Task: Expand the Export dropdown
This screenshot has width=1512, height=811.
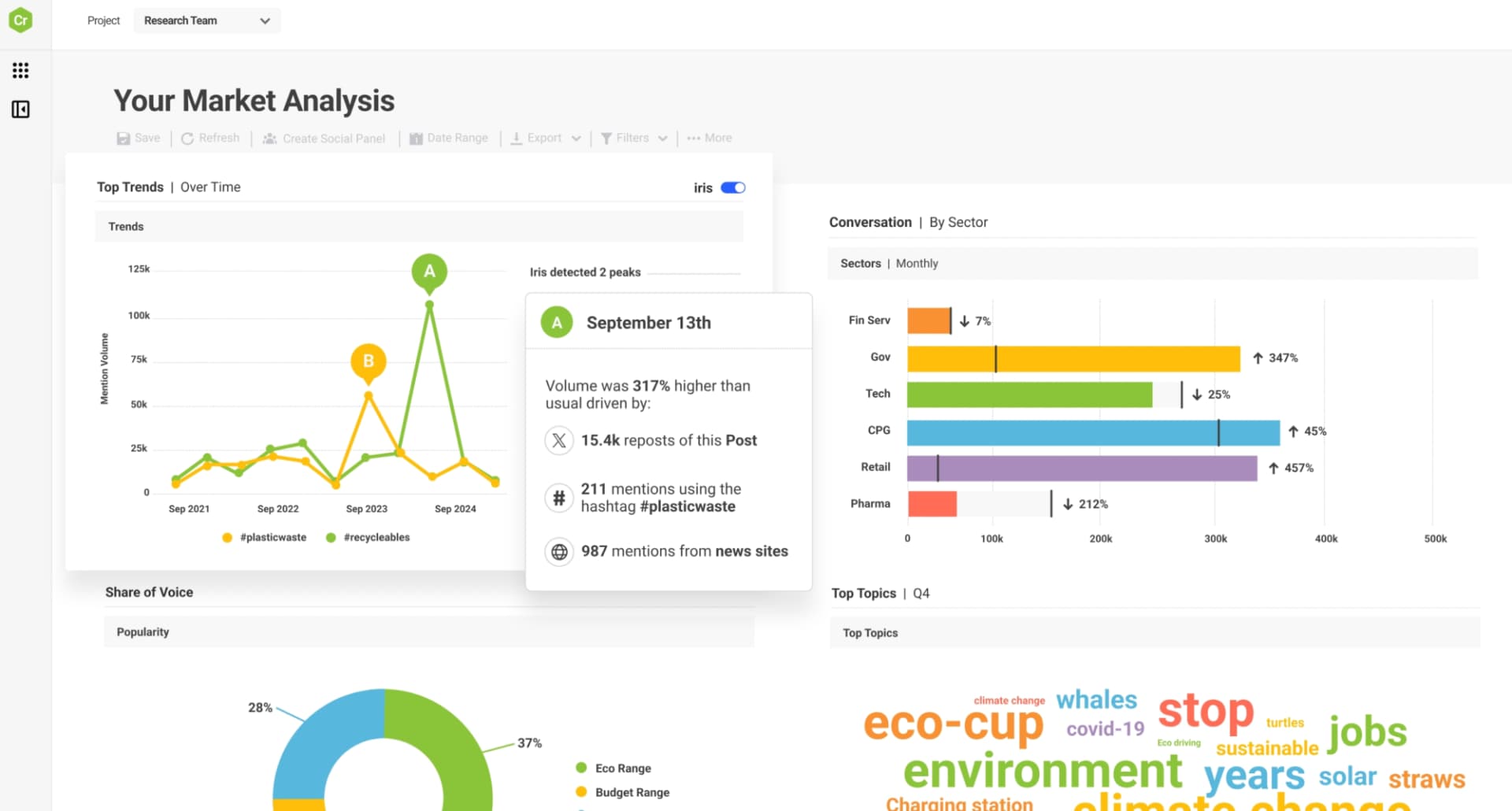Action: (x=546, y=138)
